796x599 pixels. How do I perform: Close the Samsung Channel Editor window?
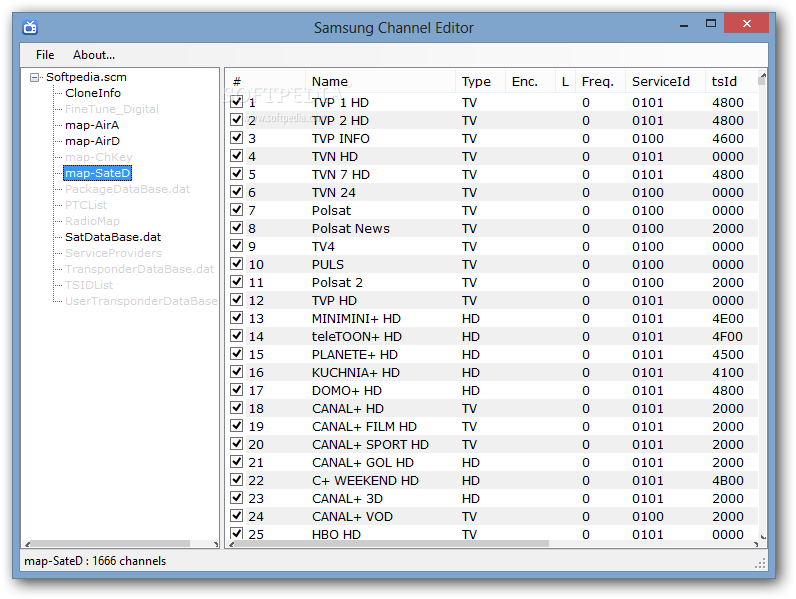pyautogui.click(x=746, y=23)
